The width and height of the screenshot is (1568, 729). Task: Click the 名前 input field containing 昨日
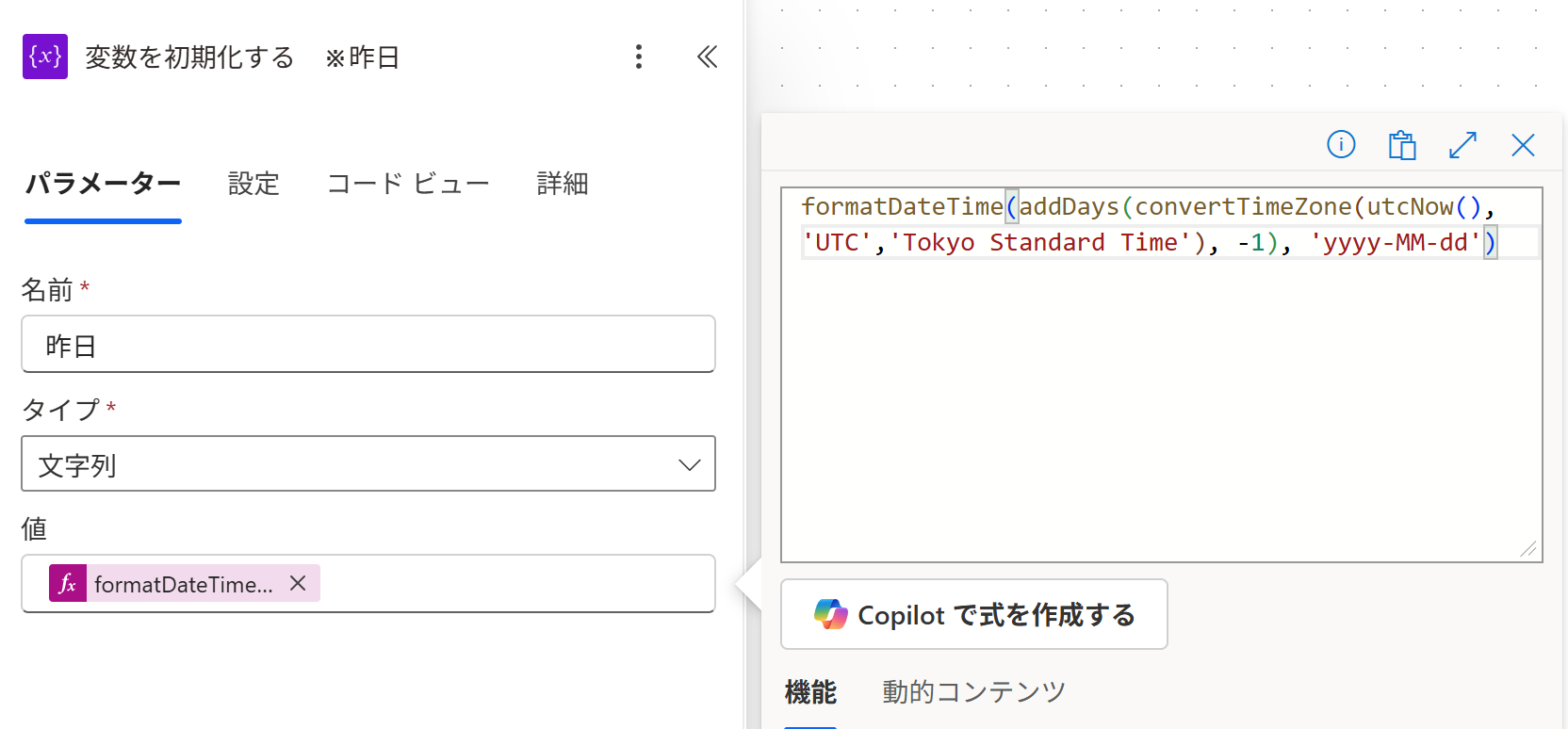tap(367, 345)
